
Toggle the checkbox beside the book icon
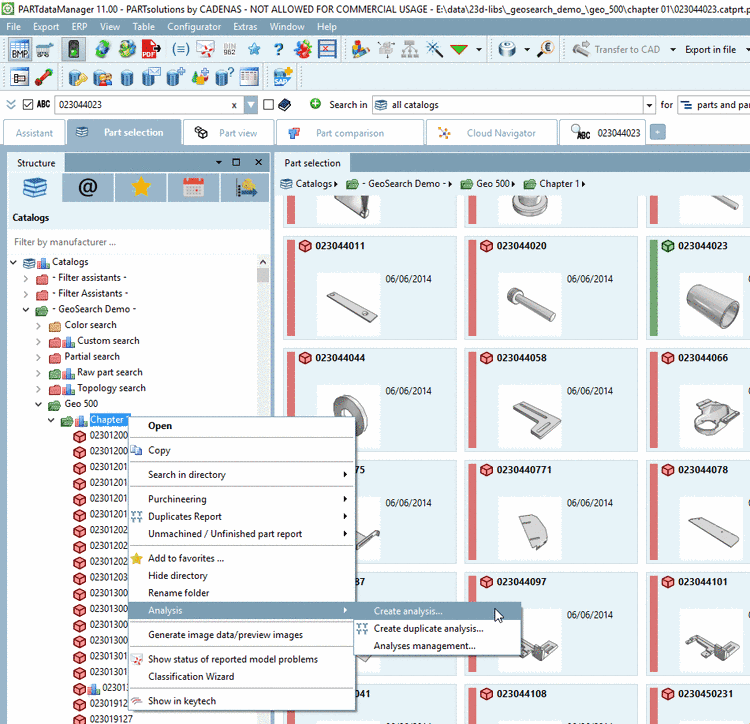pyautogui.click(x=269, y=105)
